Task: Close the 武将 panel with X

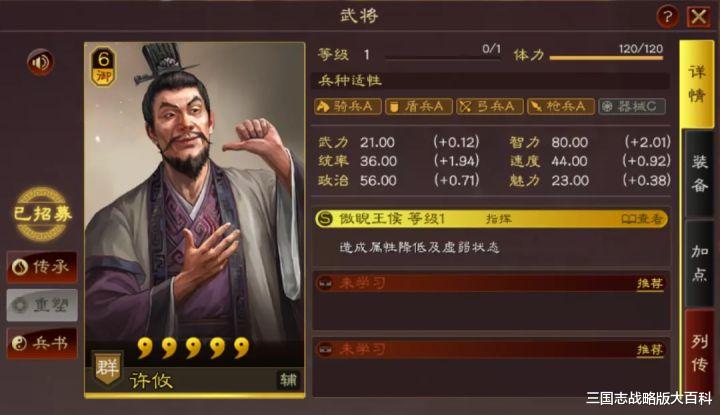Action: pos(699,17)
